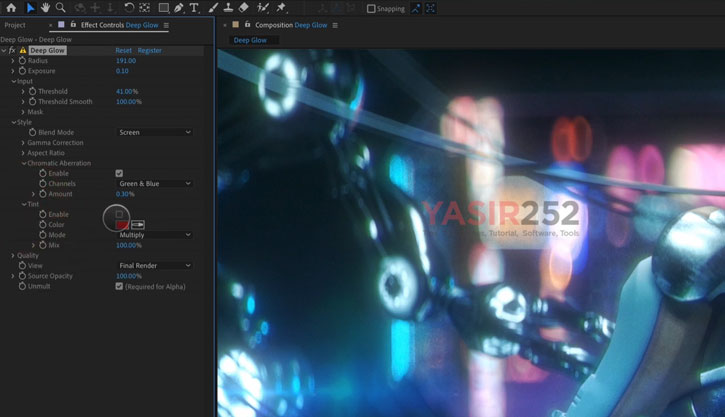Select the Puppet Pin tool
The height and width of the screenshot is (417, 725).
pyautogui.click(x=281, y=7)
